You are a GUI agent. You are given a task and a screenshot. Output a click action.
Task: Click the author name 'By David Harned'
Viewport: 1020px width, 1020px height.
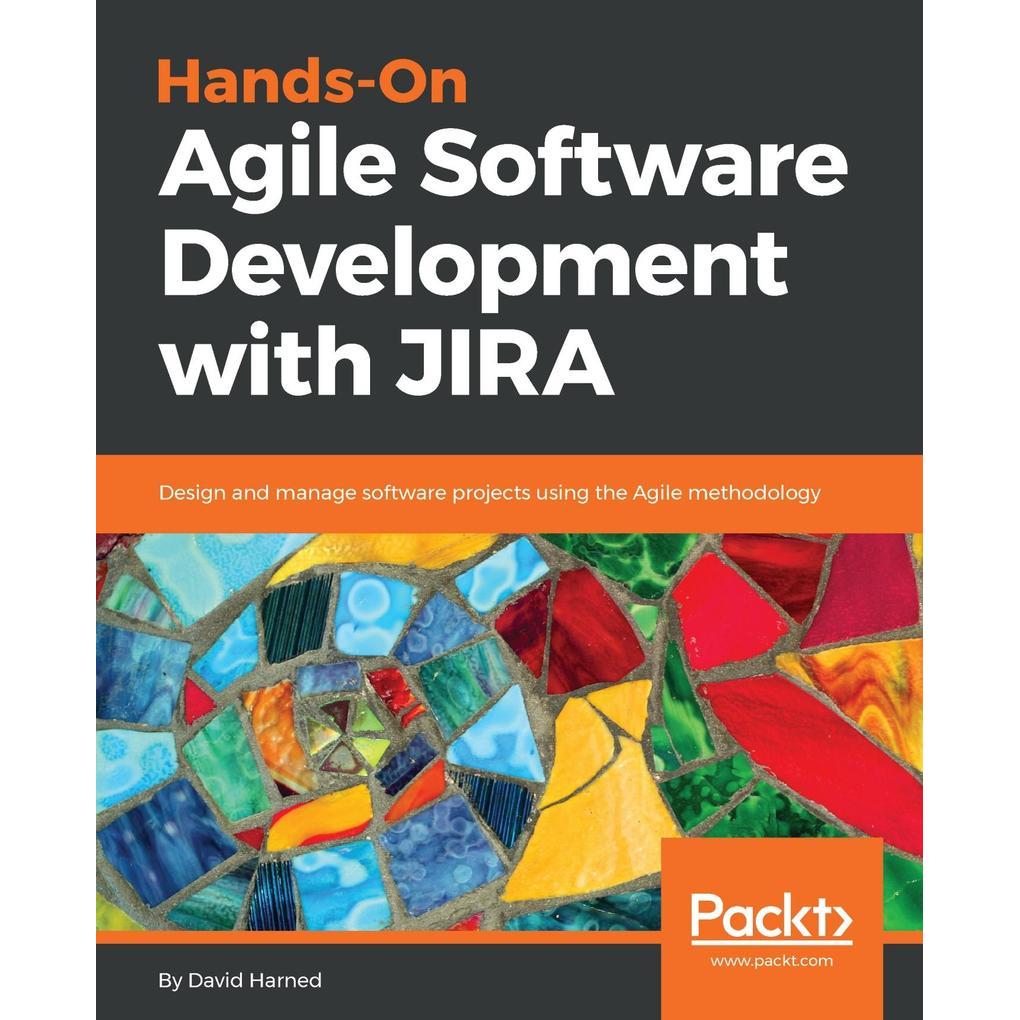tap(240, 980)
